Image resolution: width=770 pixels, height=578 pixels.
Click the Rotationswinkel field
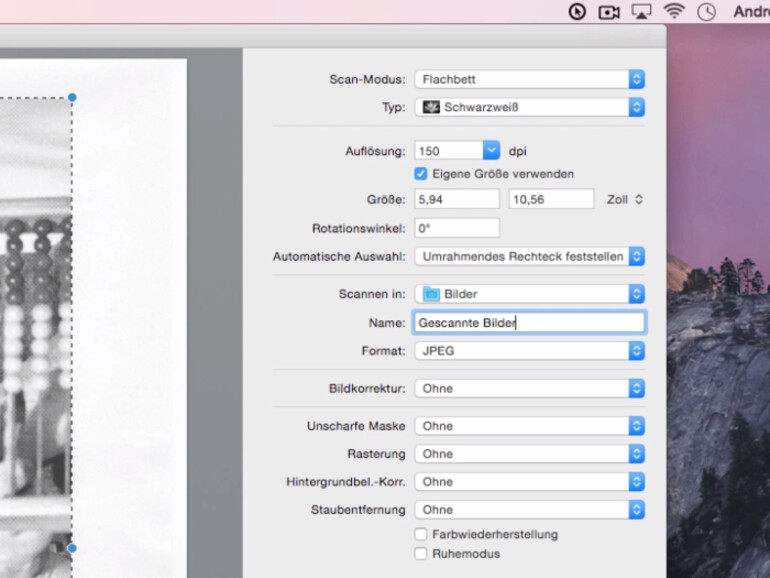(457, 228)
